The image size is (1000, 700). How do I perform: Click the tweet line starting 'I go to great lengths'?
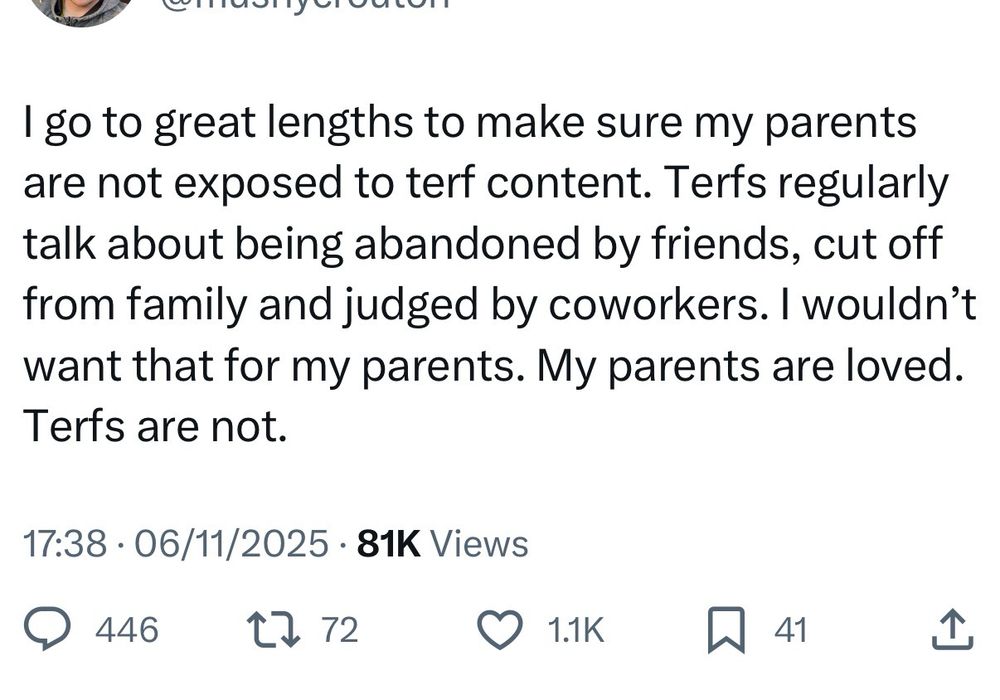(470, 123)
